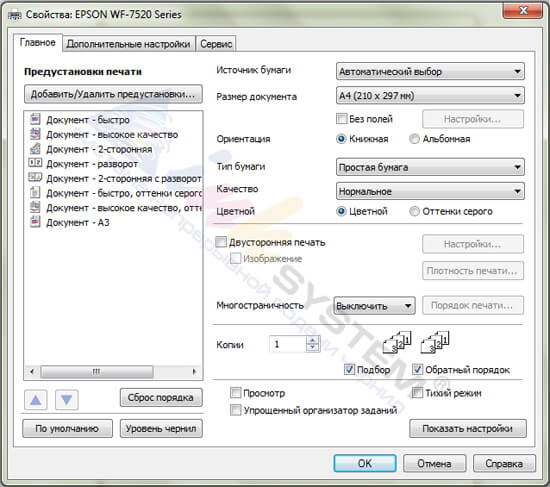The height and width of the screenshot is (487, 550).
Task: Click 'Сброс порядка' button
Action: [x=161, y=398]
